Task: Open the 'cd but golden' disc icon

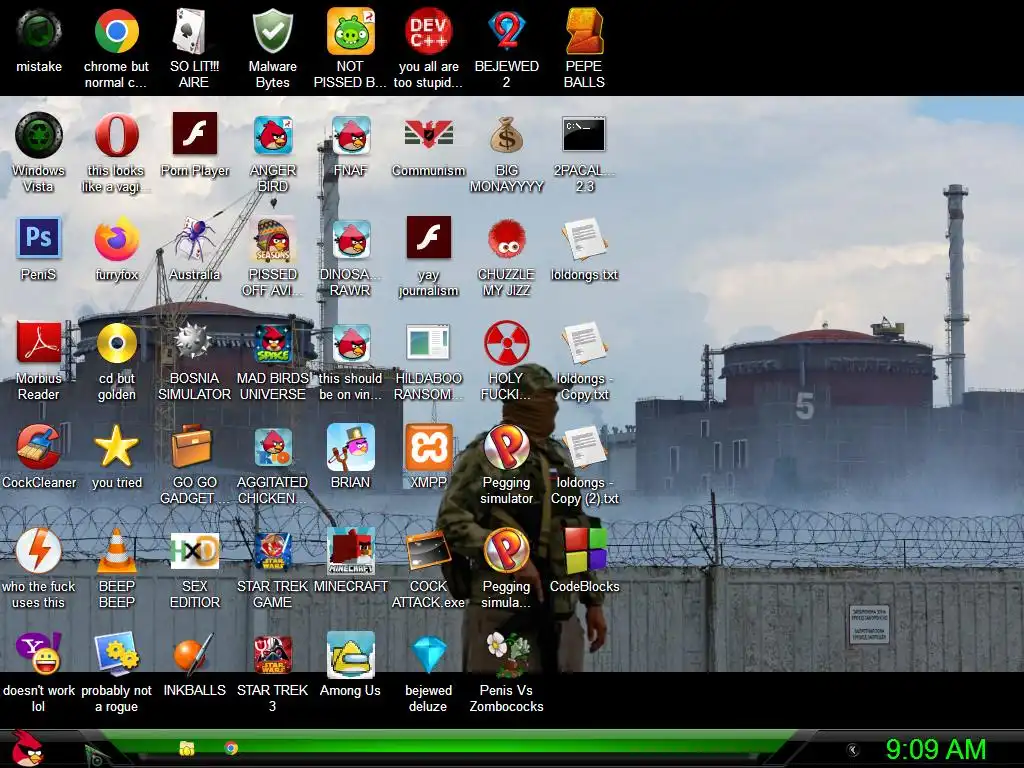Action: pyautogui.click(x=116, y=343)
